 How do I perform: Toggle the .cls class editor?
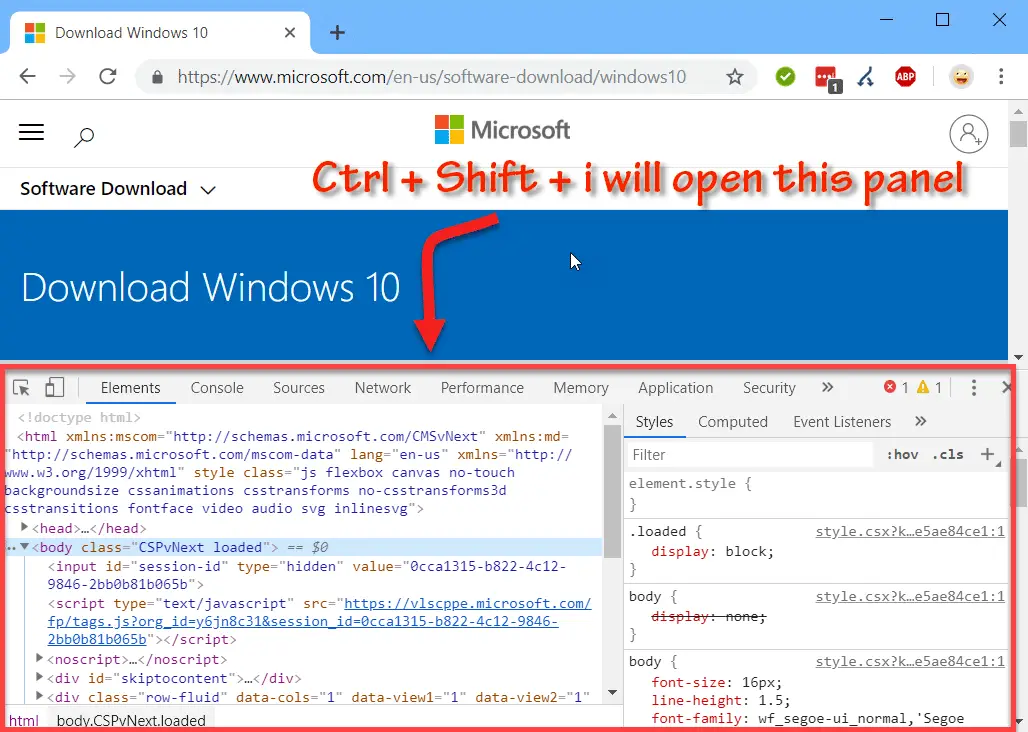click(x=948, y=454)
